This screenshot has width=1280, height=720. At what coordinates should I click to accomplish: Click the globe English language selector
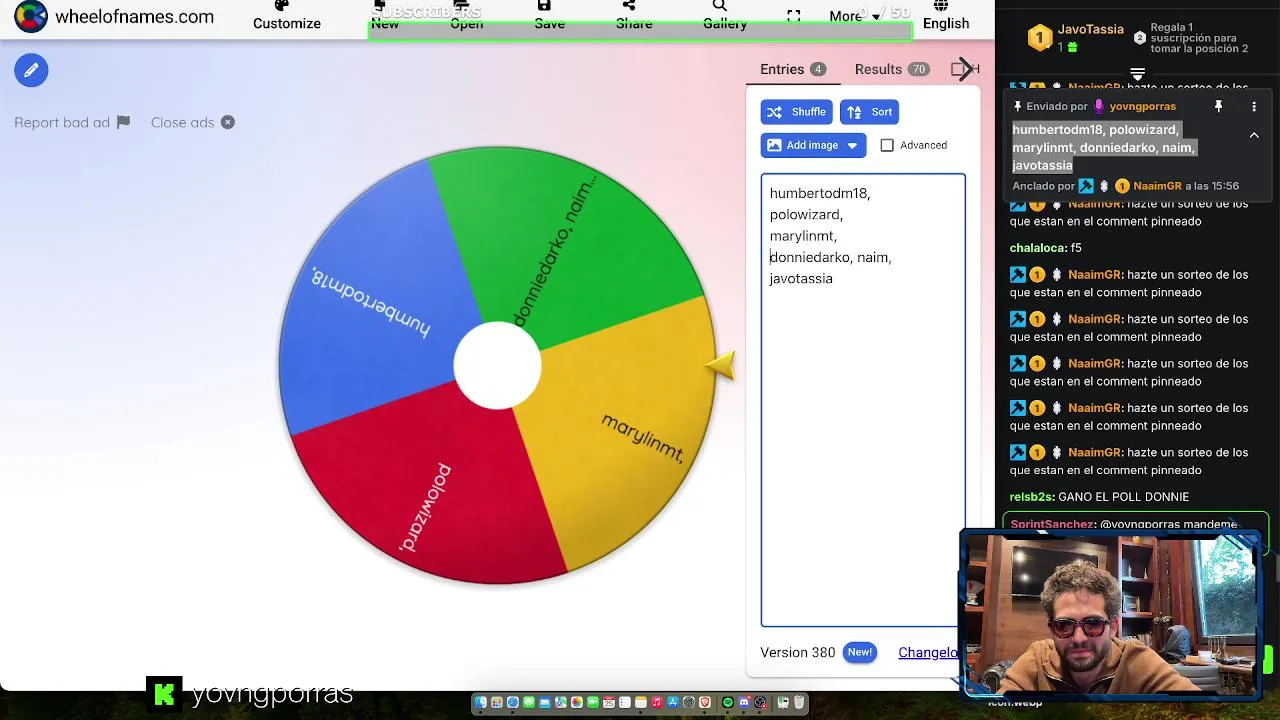coord(946,16)
